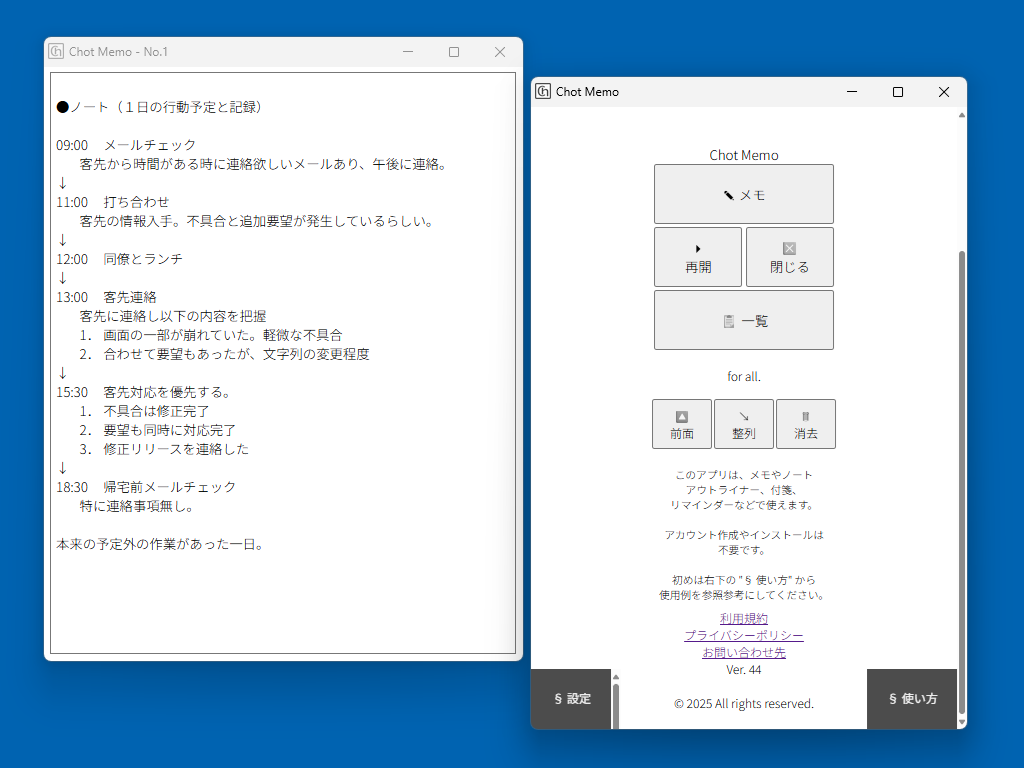
Task: Click the scroll-up arrow at top right
Action: point(962,115)
